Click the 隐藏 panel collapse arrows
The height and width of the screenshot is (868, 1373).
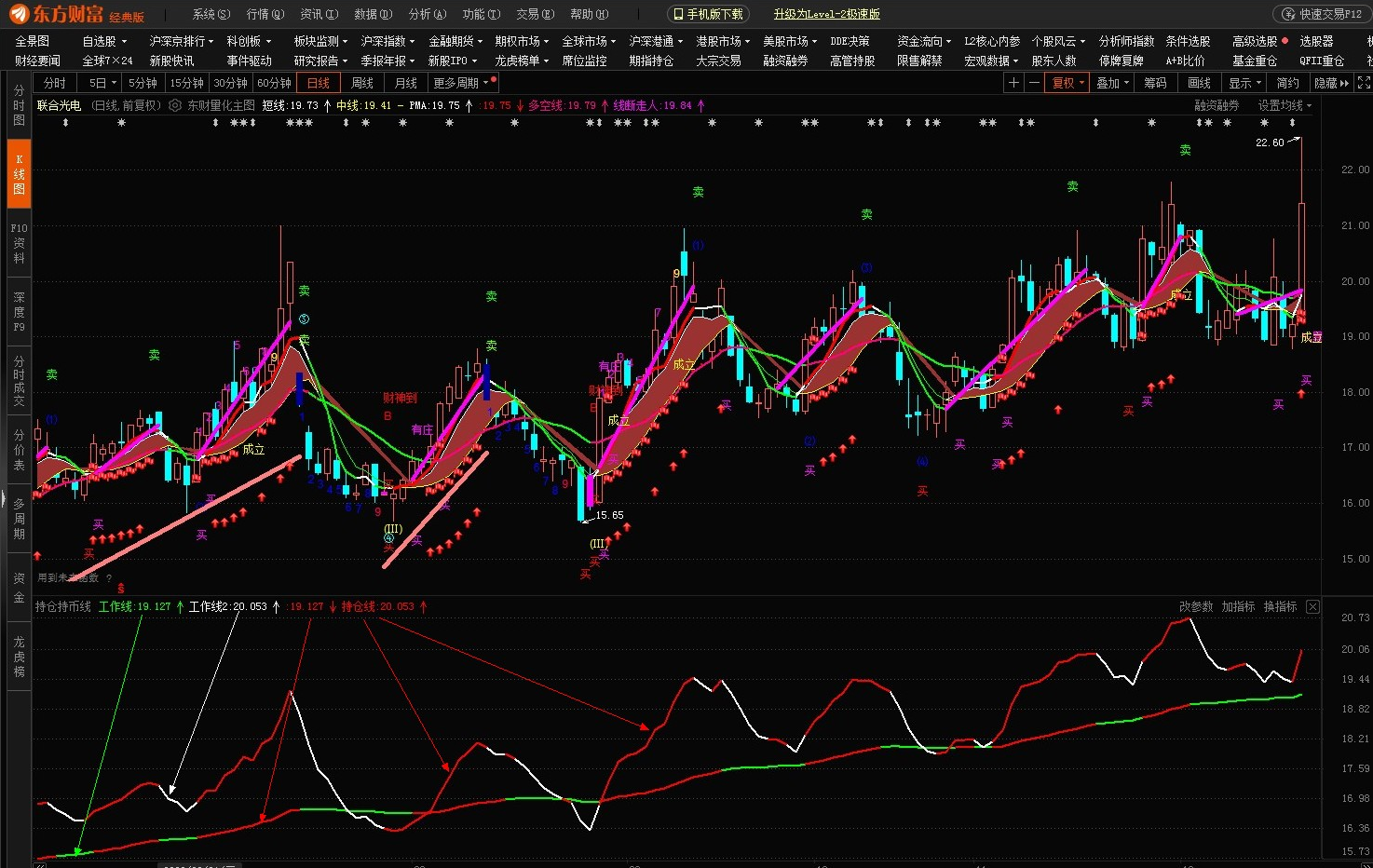point(1331,83)
